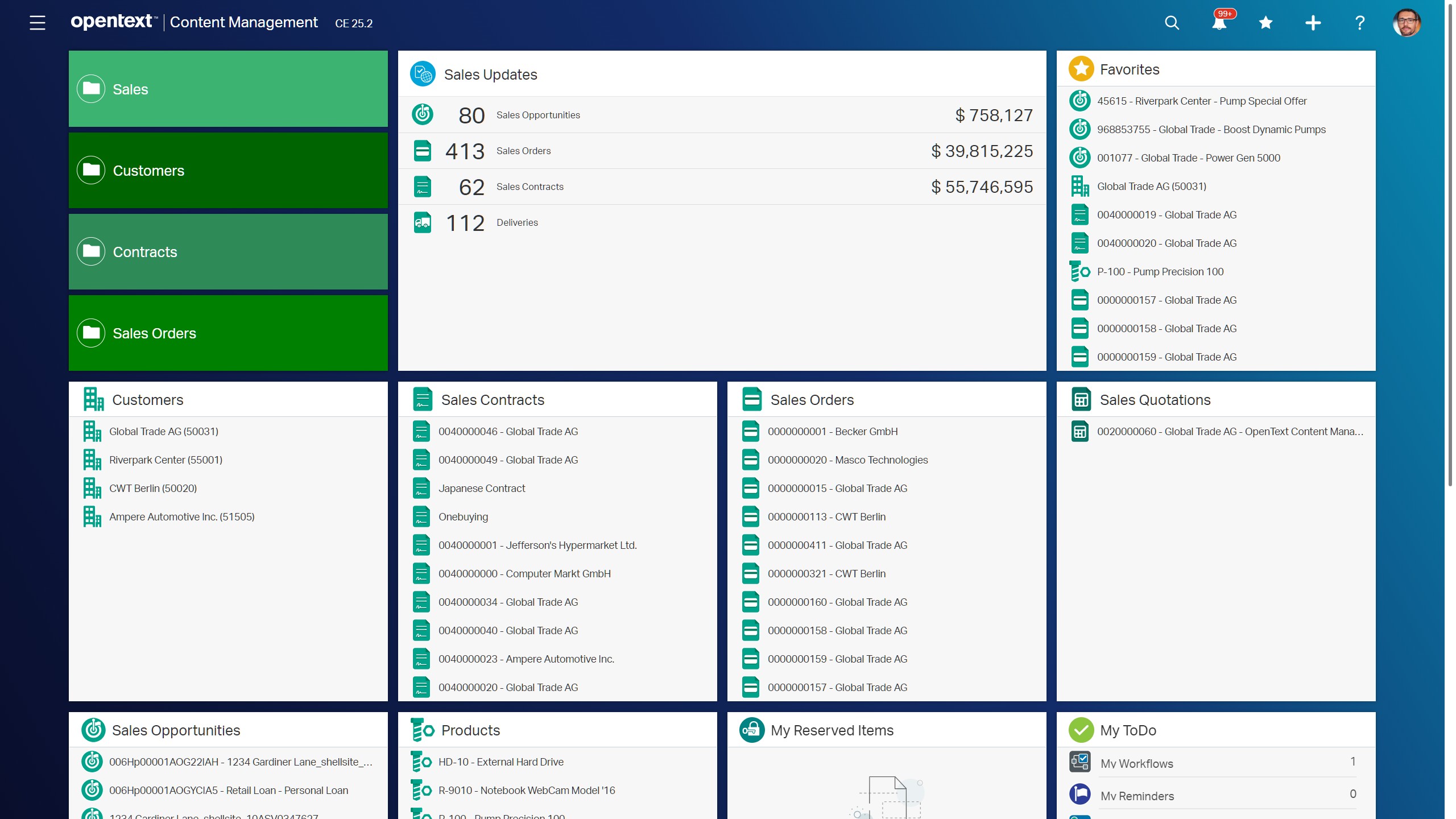Click the Sales Quotations widget title
Screen dimensions: 1456x819
(1155, 400)
